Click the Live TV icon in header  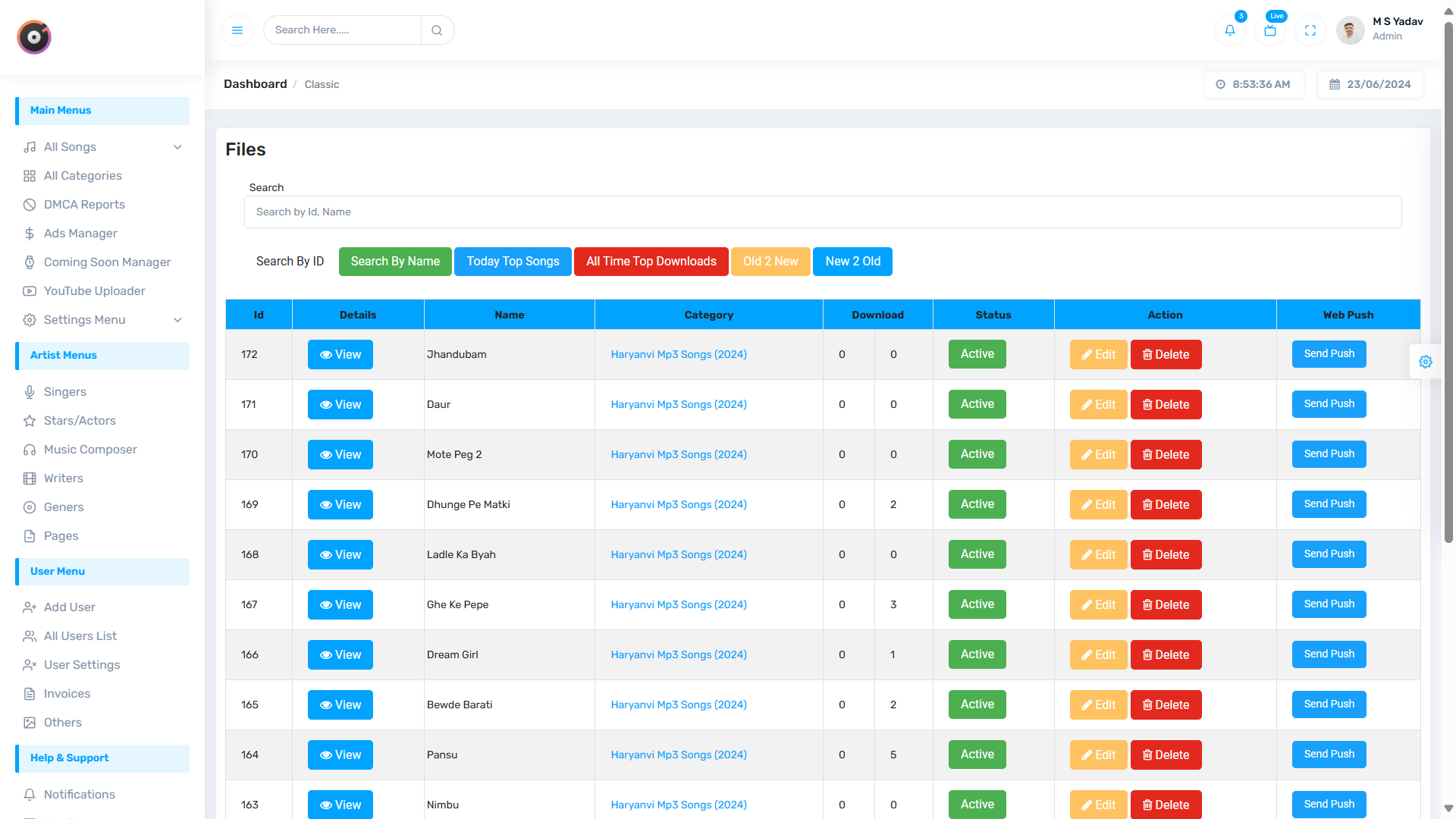(1270, 30)
